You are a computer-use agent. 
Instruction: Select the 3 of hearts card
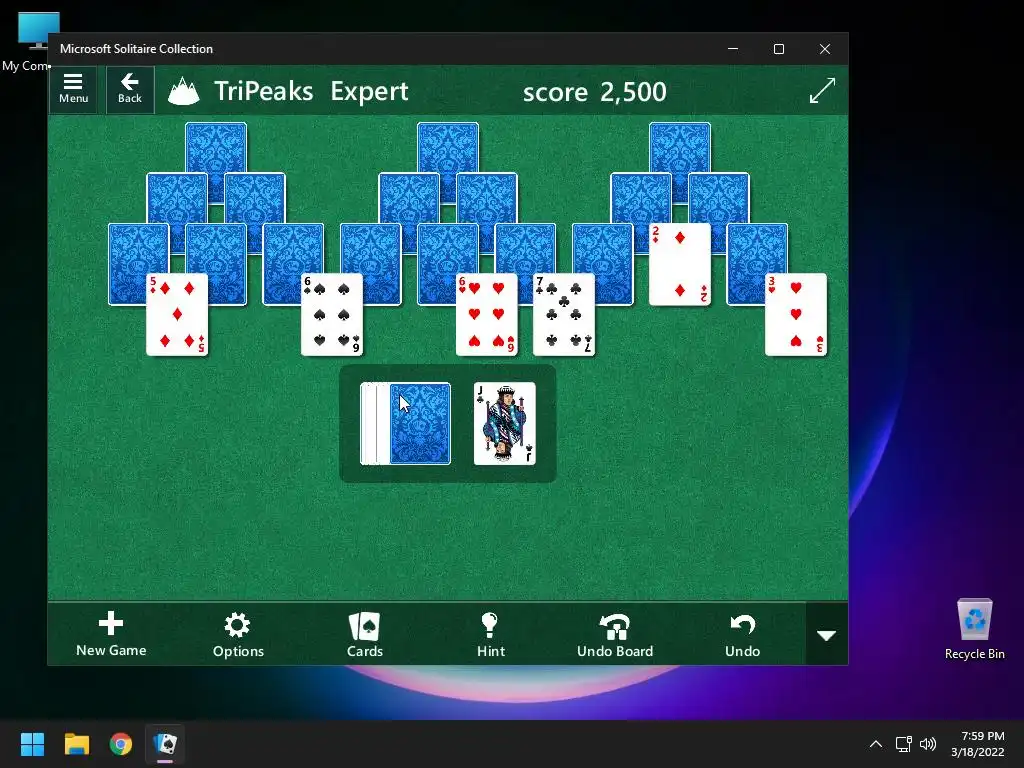coord(795,314)
